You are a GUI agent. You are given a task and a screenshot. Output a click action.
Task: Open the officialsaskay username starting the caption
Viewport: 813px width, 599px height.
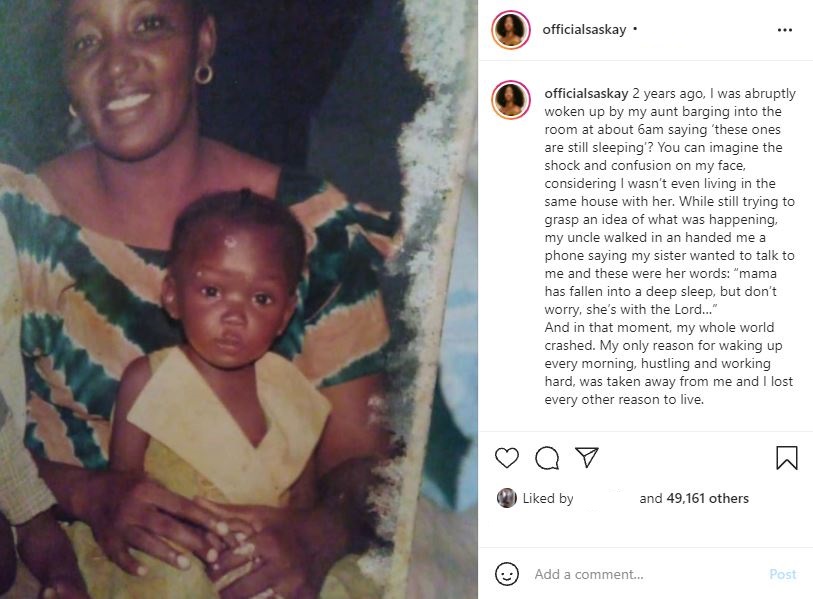[x=586, y=93]
